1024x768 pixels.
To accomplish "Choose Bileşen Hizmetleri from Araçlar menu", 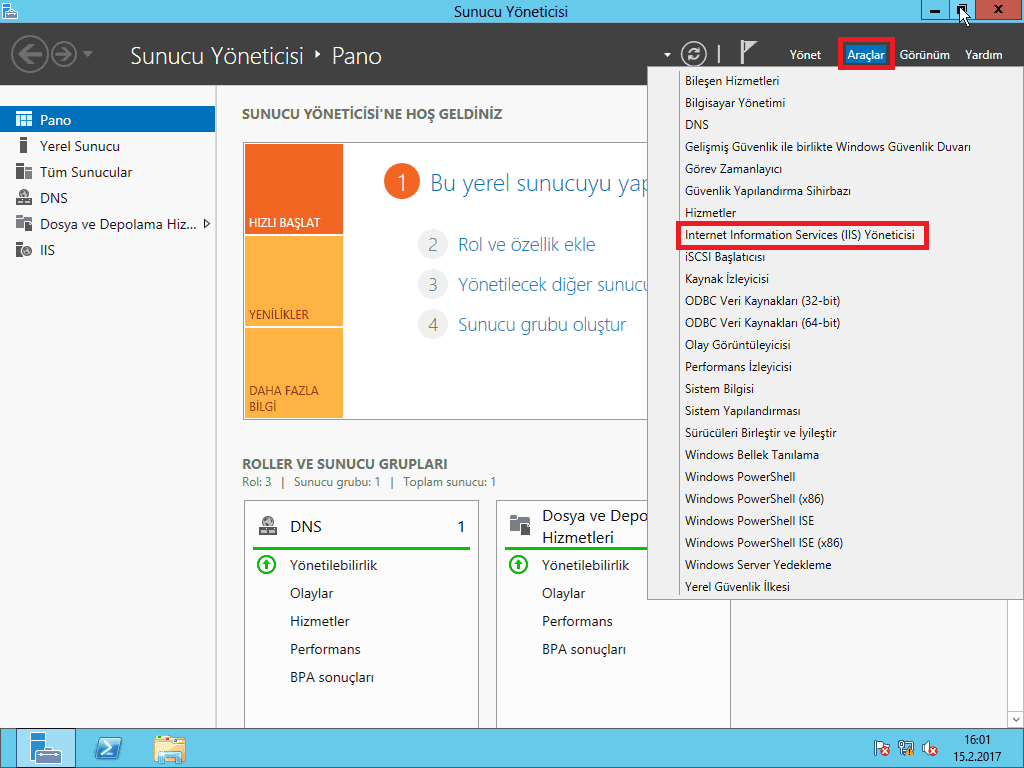I will point(731,80).
